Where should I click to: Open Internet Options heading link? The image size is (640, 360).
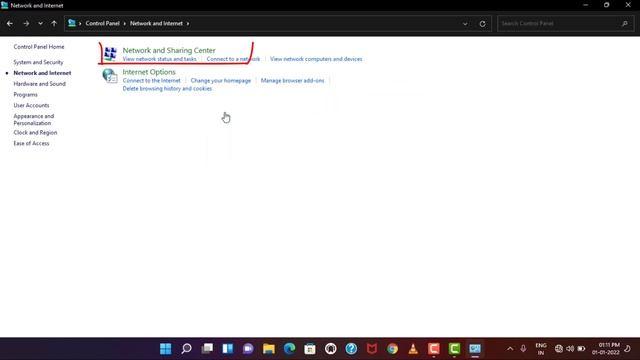[x=149, y=72]
